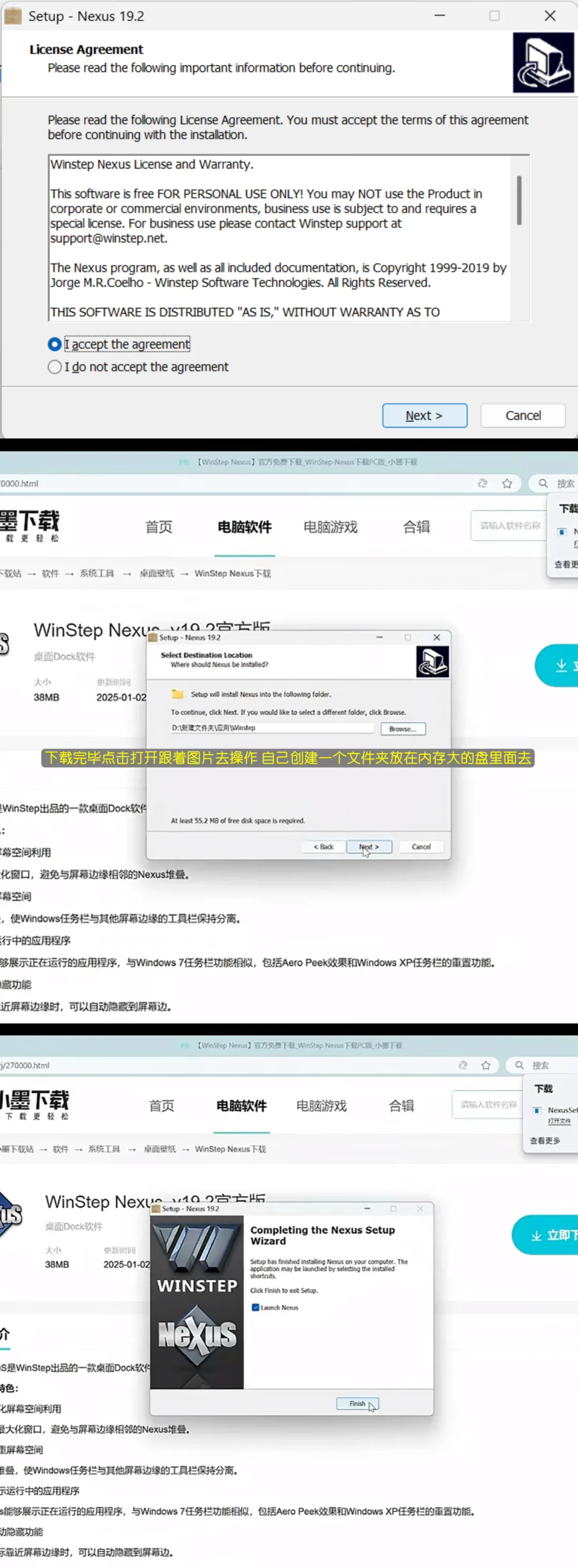The image size is (578, 1568).
Task: Click the download arrow button behind destination dialog
Action: click(x=557, y=665)
